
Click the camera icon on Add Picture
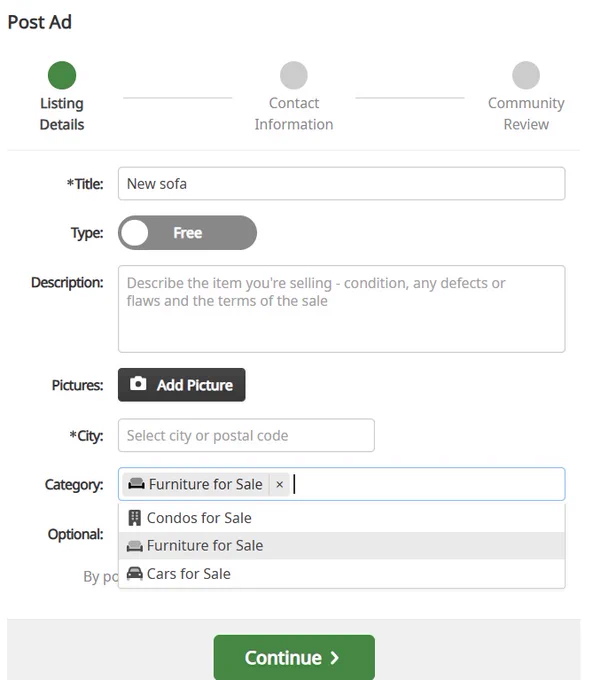click(138, 384)
